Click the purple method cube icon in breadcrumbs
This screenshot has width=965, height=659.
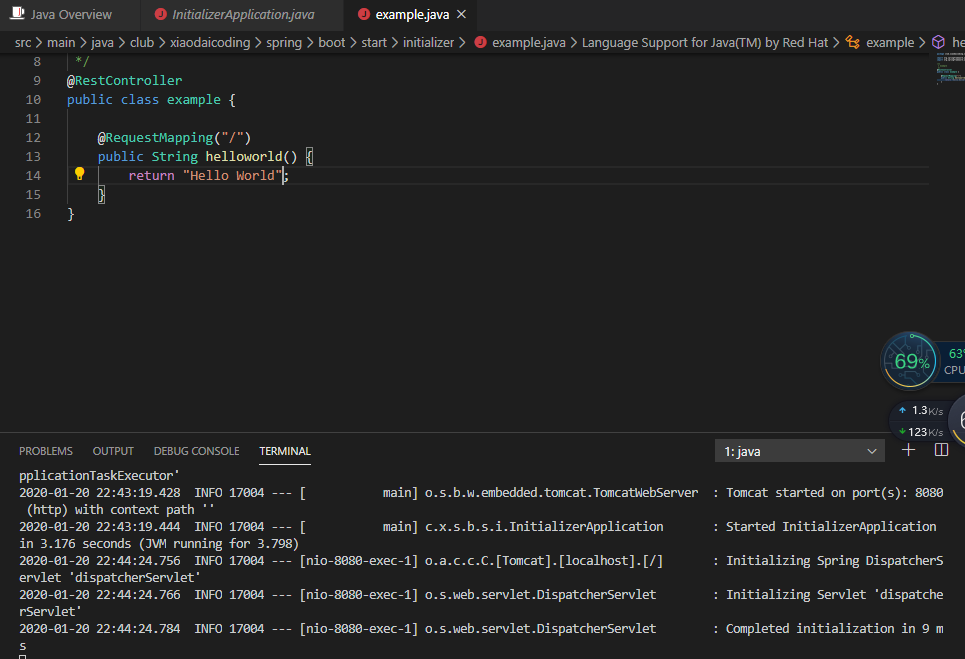(938, 42)
